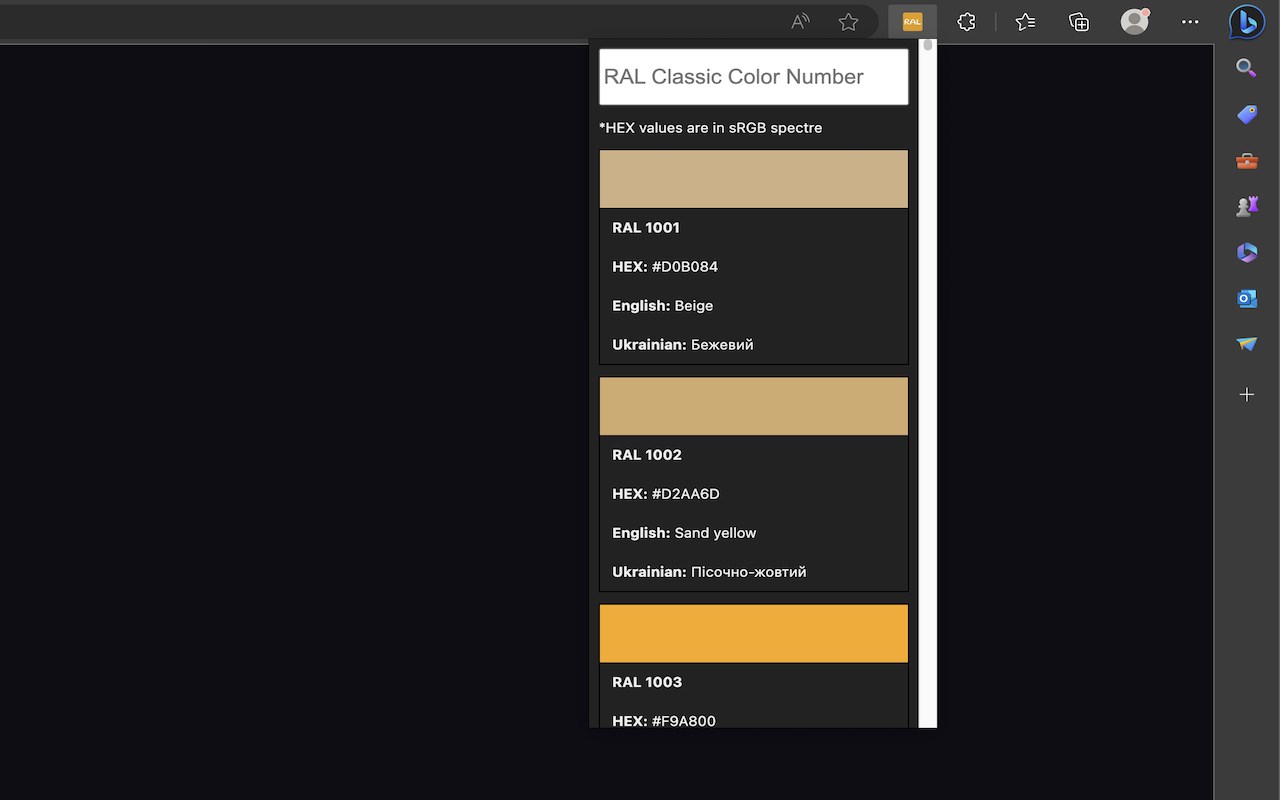The image size is (1280, 800).
Task: Open the sidebar Microsoft 365 icon
Action: coord(1246,253)
